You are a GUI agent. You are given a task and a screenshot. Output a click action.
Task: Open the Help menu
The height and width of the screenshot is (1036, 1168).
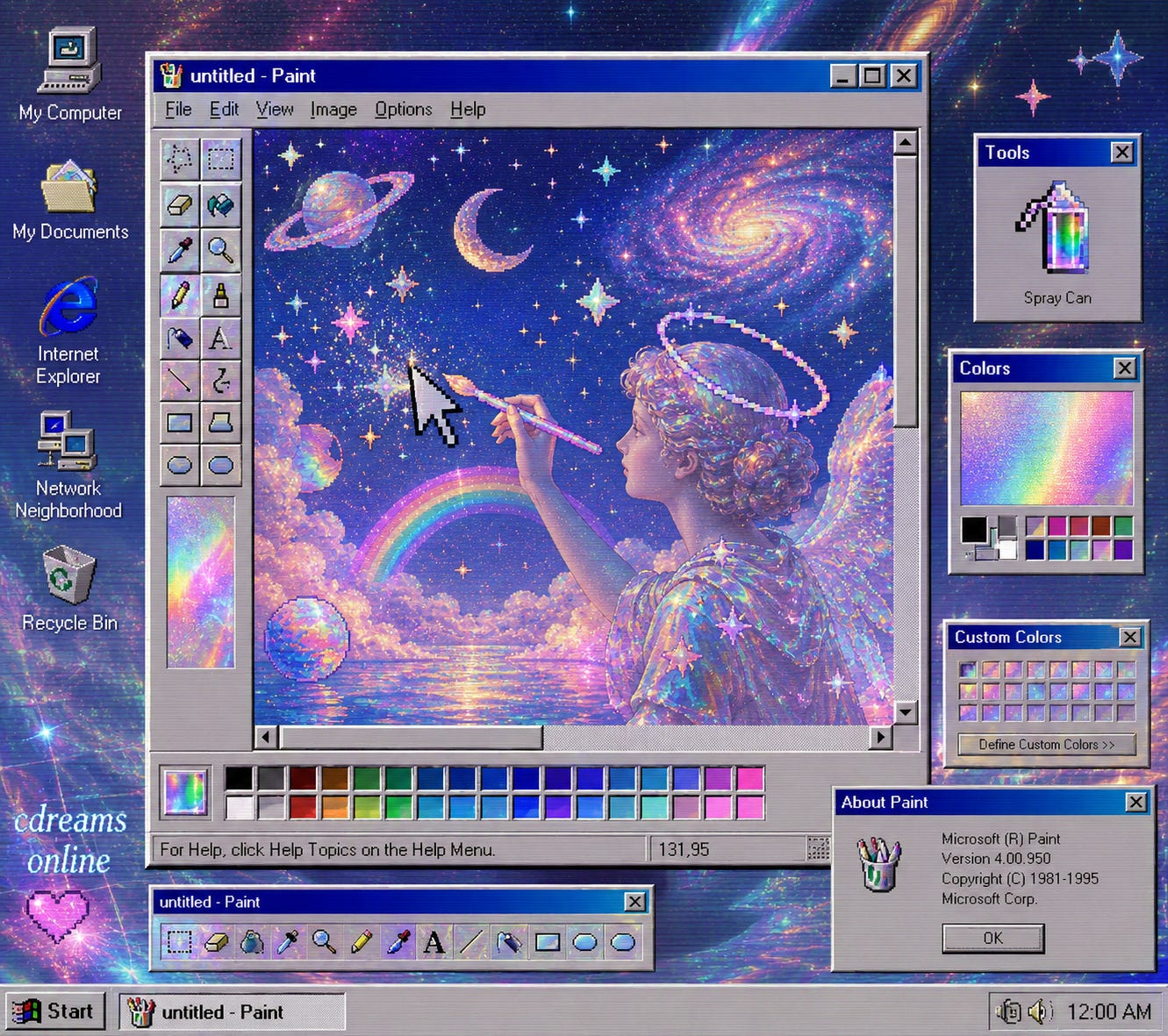468,110
